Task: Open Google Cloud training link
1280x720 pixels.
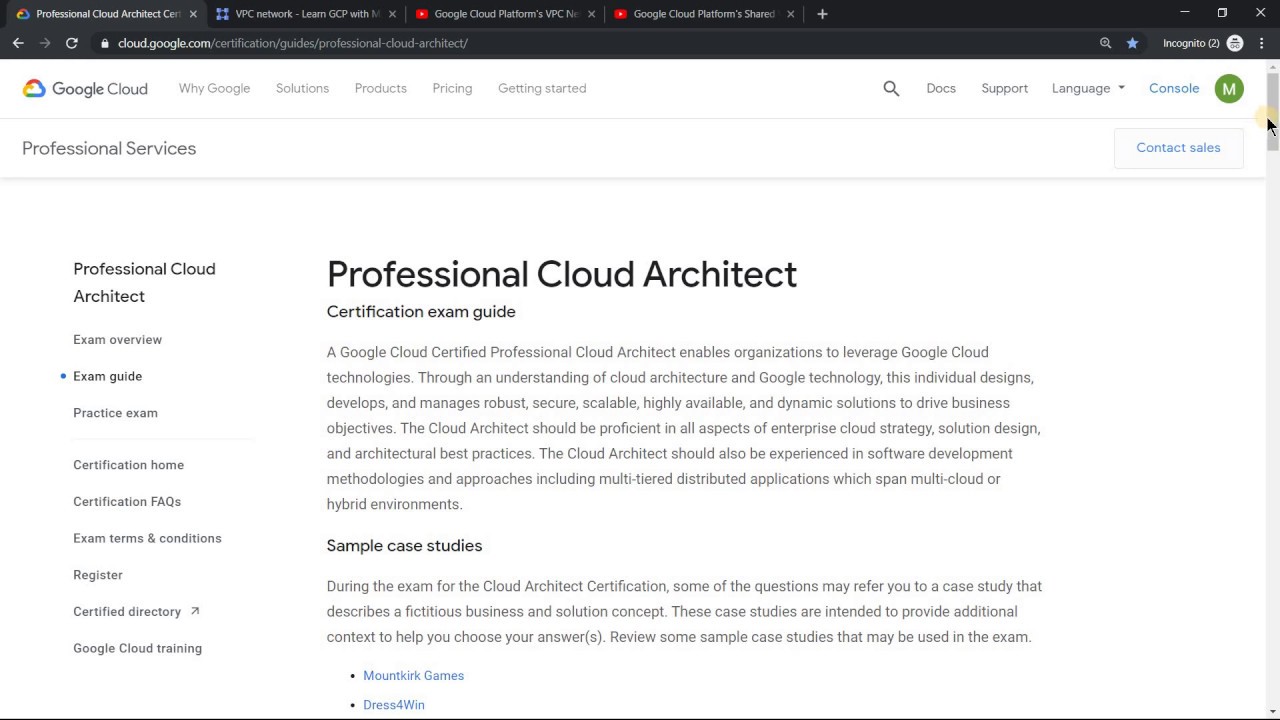Action: coord(137,648)
